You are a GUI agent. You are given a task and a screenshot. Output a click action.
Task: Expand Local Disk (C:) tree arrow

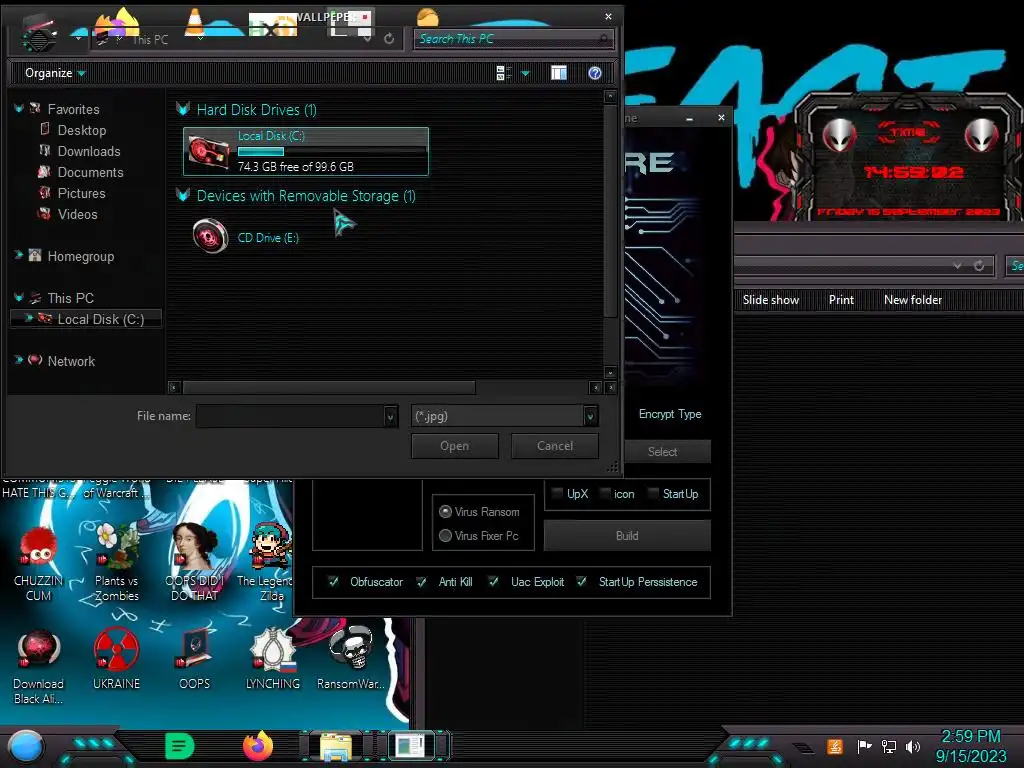29,319
